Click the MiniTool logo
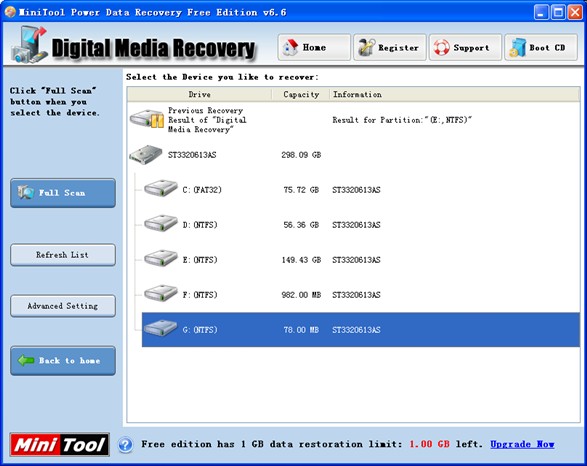Screen dimensions: 587x466 click(60, 445)
